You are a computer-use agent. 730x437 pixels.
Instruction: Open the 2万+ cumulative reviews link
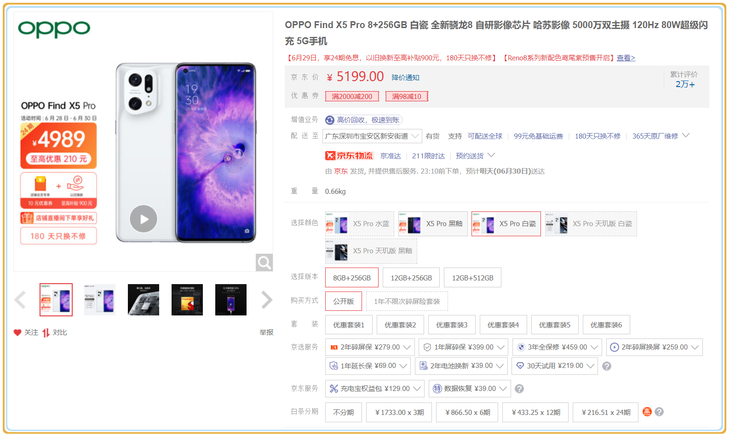685,84
